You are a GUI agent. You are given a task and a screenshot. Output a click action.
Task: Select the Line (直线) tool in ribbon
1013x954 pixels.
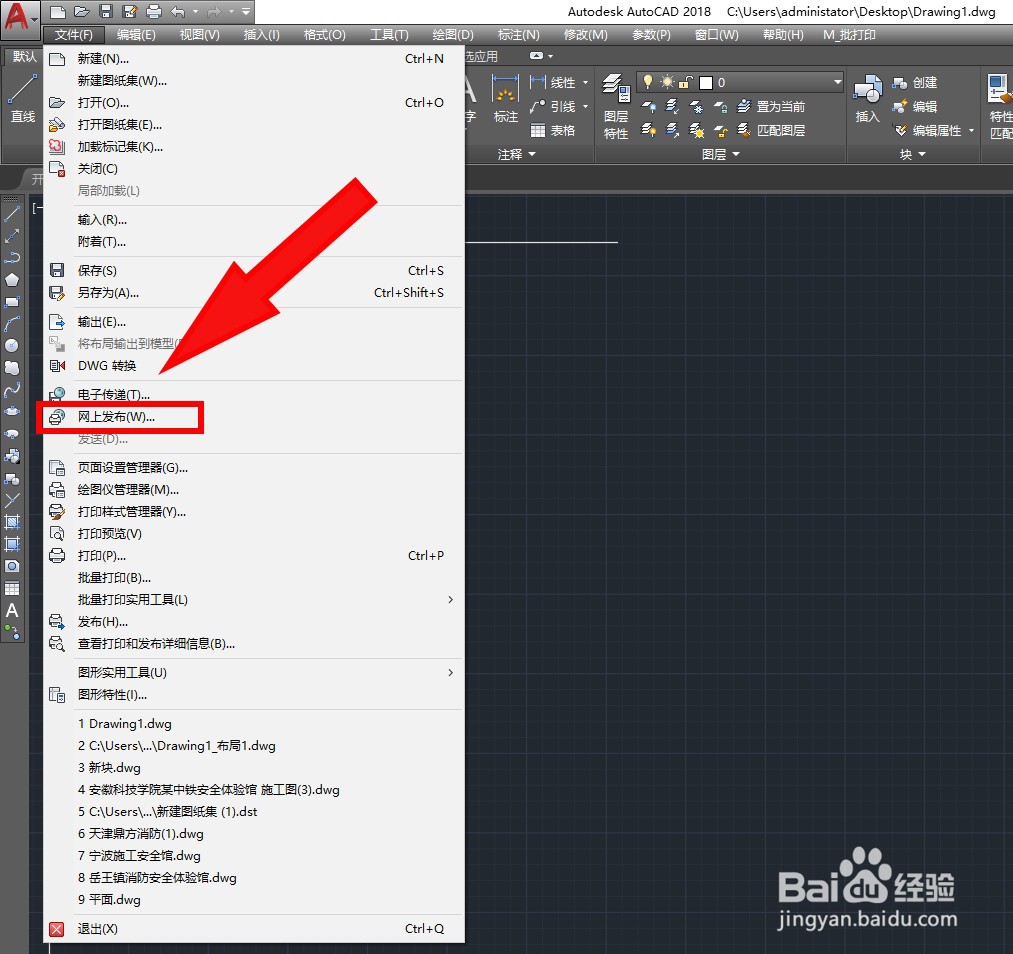pyautogui.click(x=23, y=98)
